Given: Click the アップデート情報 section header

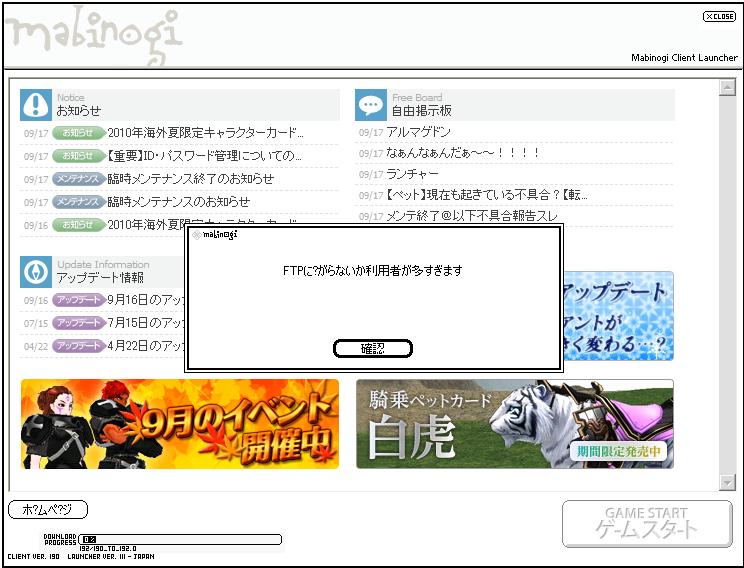Looking at the screenshot, I should (x=102, y=272).
